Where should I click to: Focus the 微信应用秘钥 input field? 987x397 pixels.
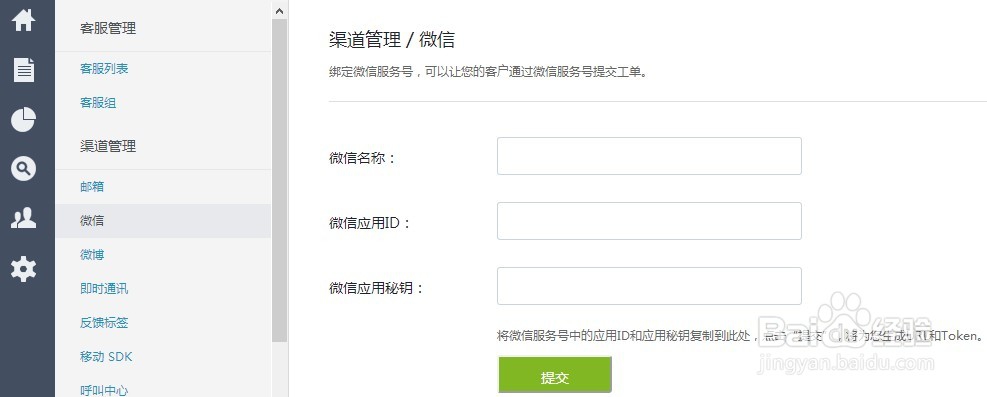pyautogui.click(x=649, y=286)
